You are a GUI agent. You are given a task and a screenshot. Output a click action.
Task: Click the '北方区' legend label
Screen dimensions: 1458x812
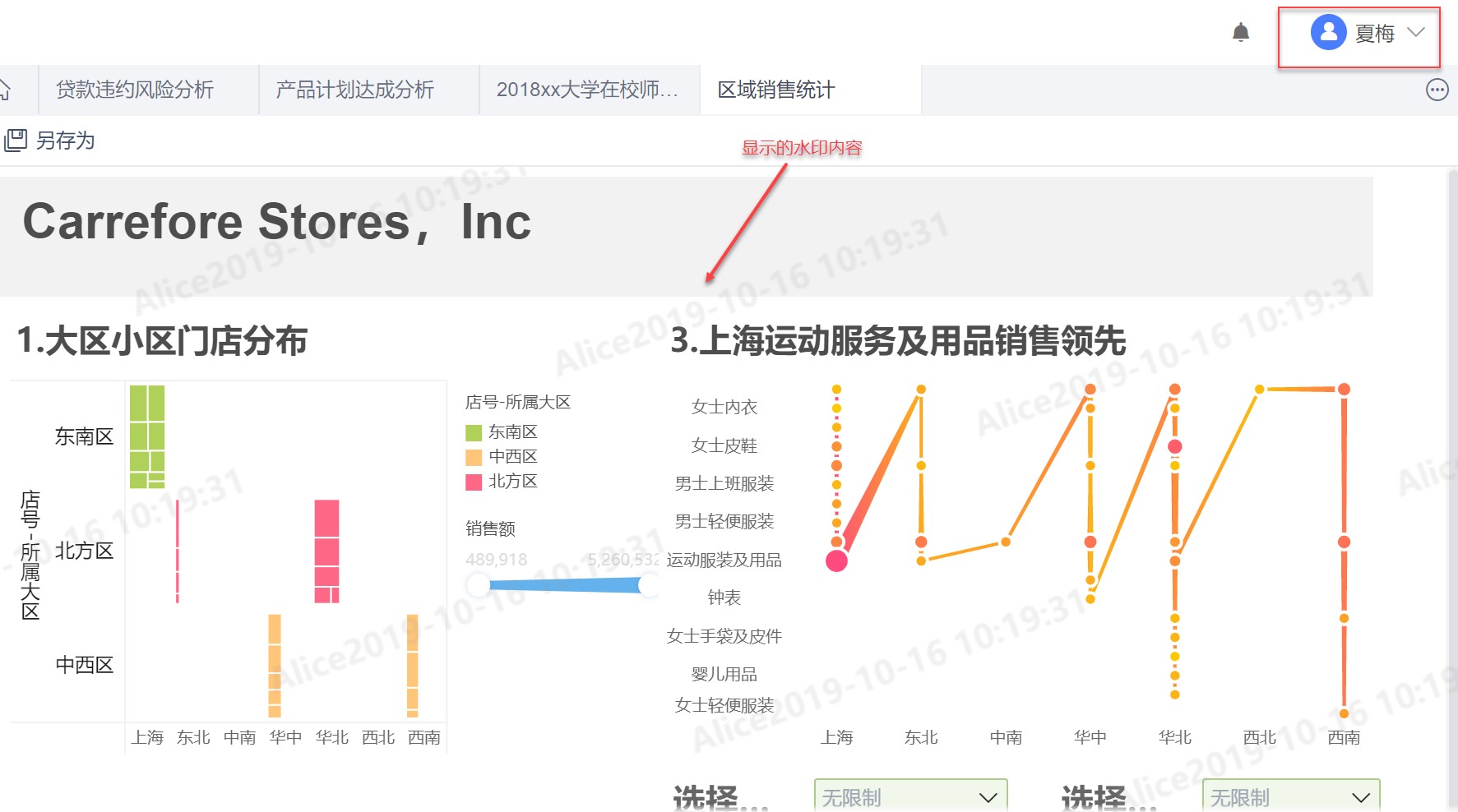(513, 482)
